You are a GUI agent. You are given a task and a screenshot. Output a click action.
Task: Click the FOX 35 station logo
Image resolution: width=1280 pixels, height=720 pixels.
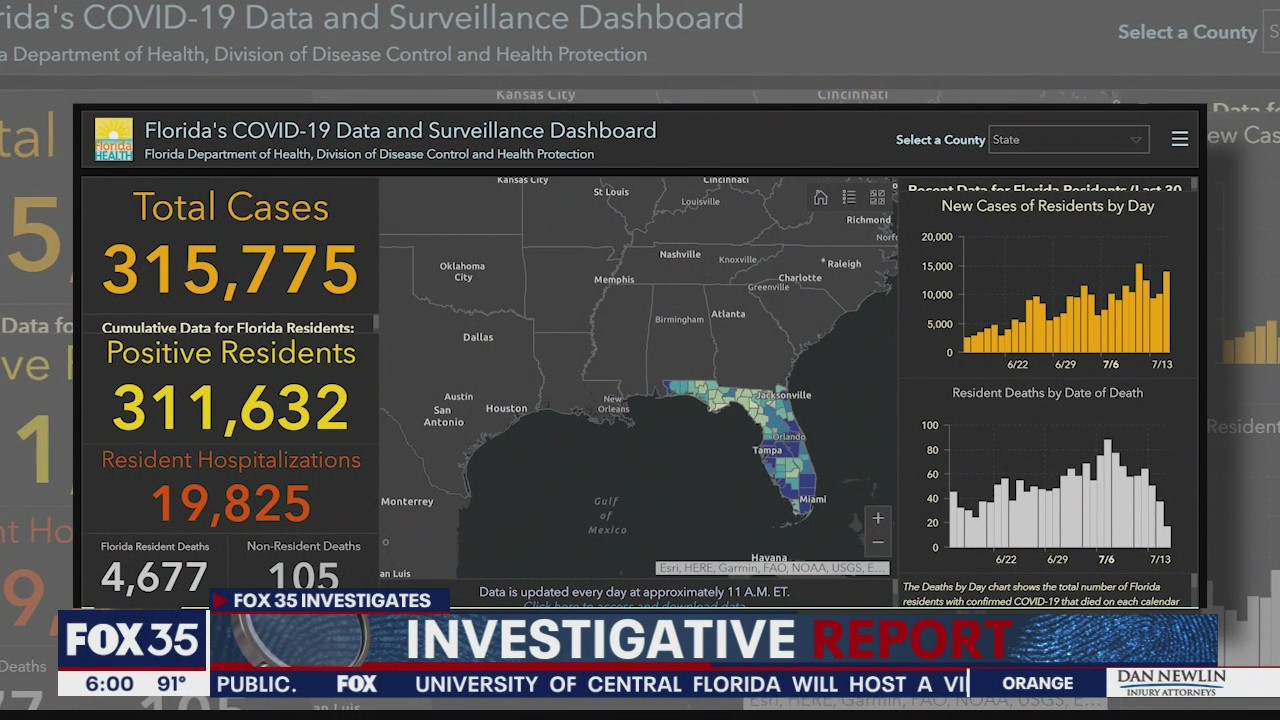click(x=132, y=641)
